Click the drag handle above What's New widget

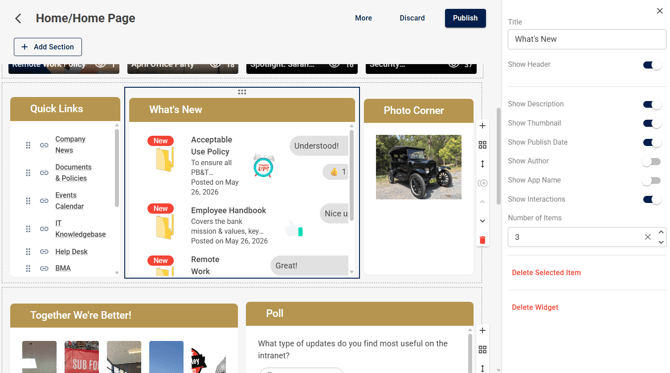(242, 92)
